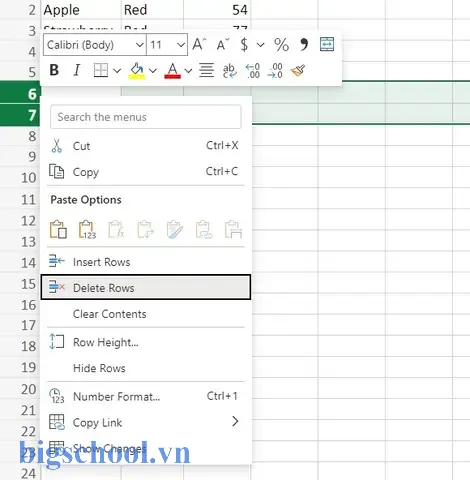
Task: Click the first Paste option icon
Action: tap(58, 229)
